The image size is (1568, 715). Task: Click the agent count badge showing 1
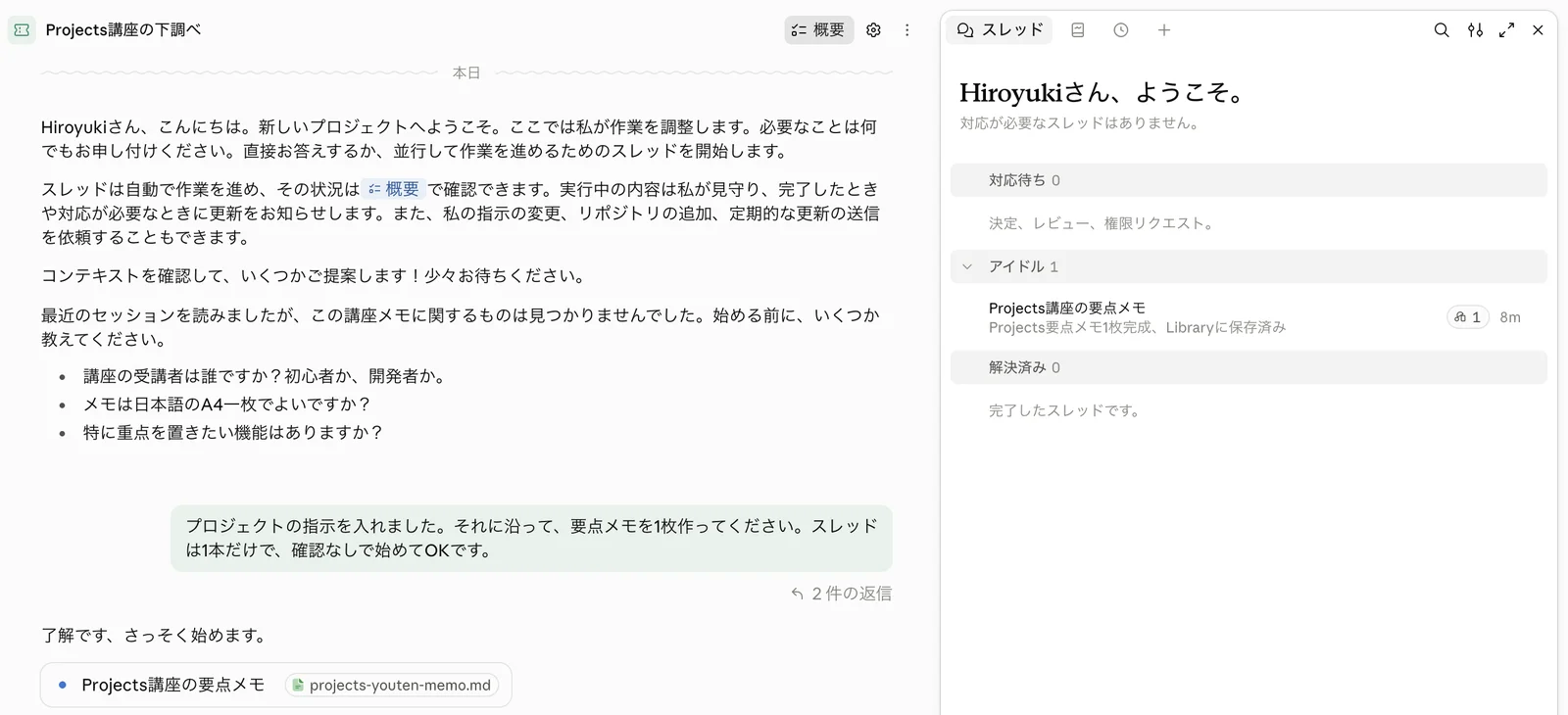pyautogui.click(x=1468, y=317)
